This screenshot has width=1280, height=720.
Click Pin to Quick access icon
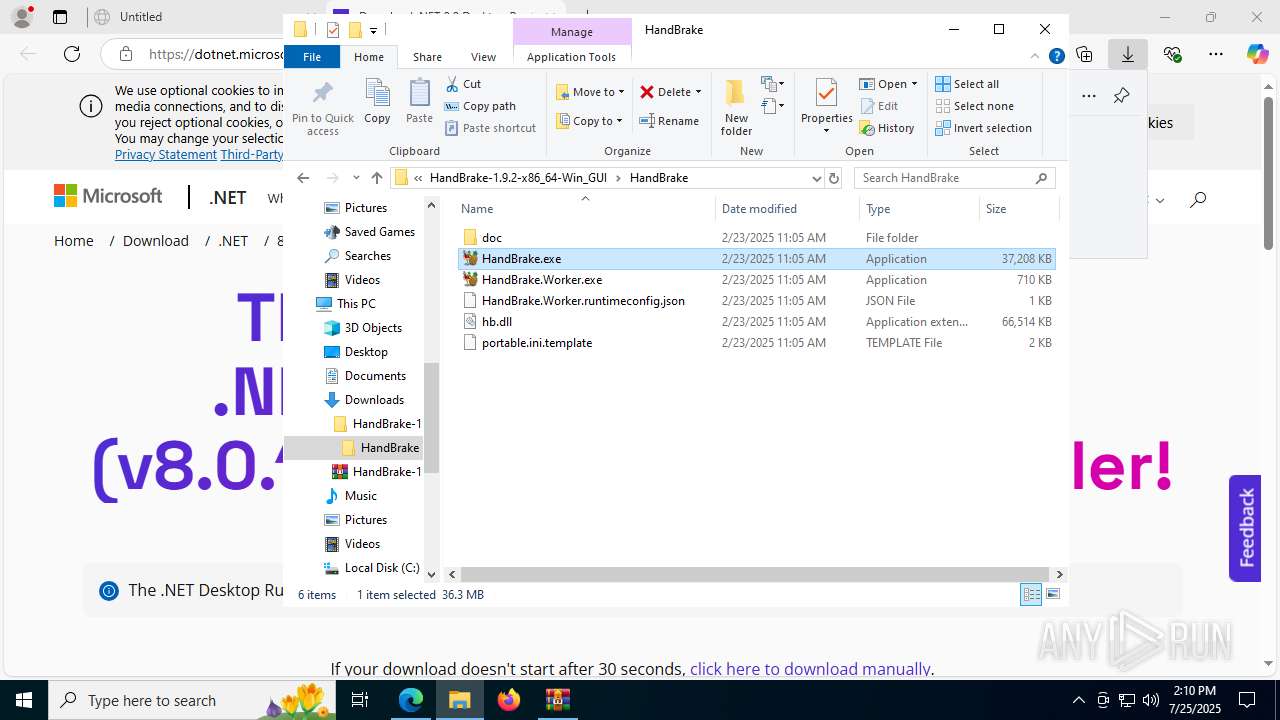click(322, 108)
